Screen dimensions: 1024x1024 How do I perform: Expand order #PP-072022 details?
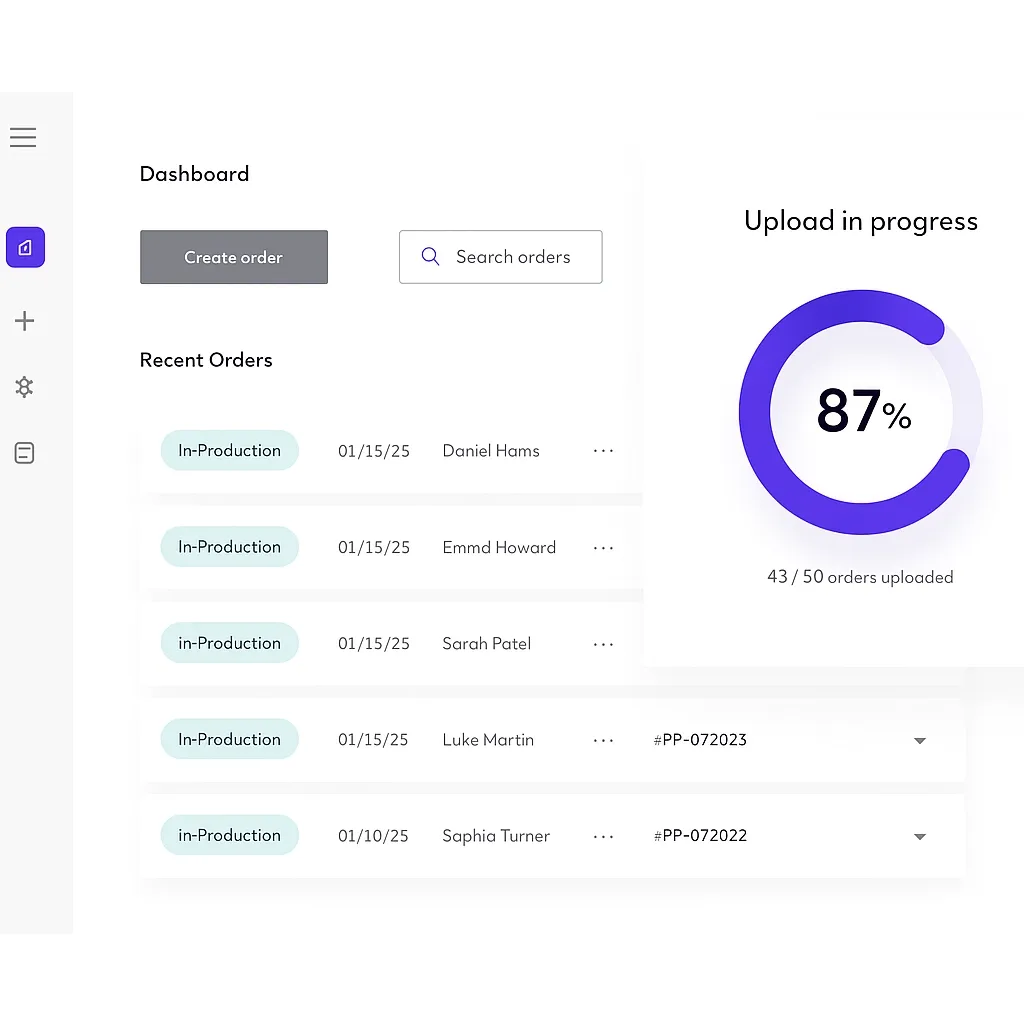tap(919, 836)
